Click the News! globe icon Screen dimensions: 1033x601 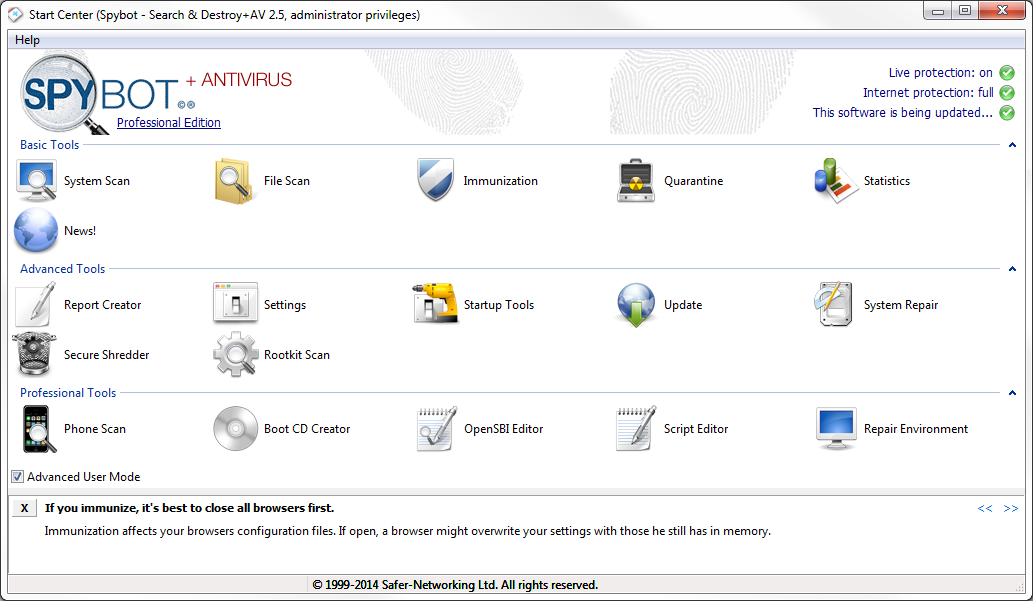(x=36, y=230)
